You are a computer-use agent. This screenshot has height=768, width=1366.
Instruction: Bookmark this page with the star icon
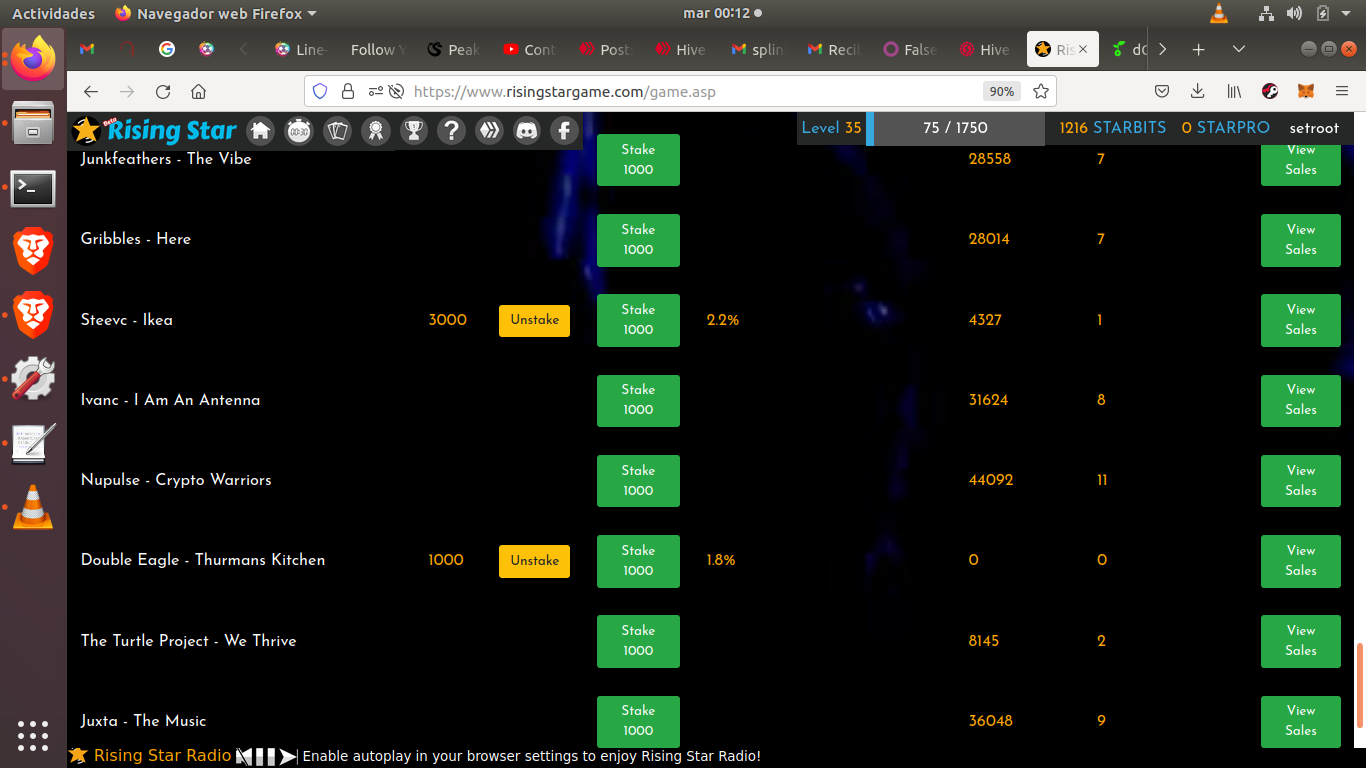pos(1041,91)
